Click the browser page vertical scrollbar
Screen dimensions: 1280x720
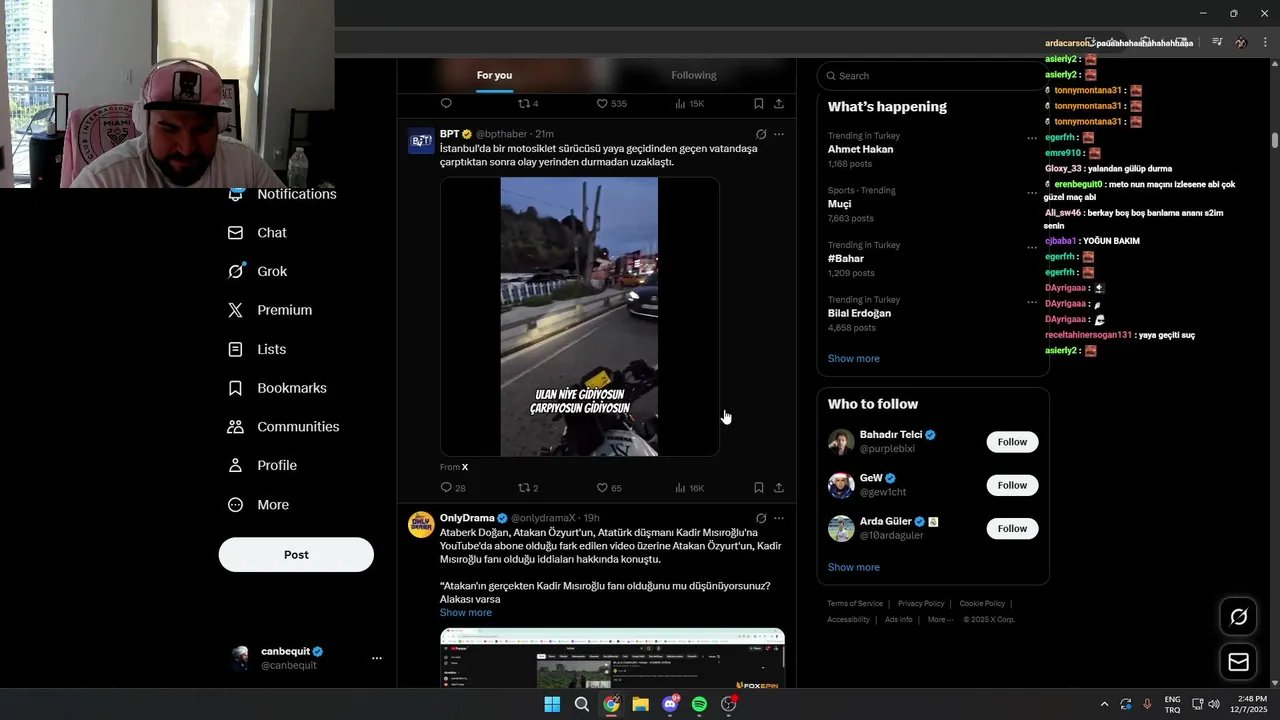point(1274,140)
